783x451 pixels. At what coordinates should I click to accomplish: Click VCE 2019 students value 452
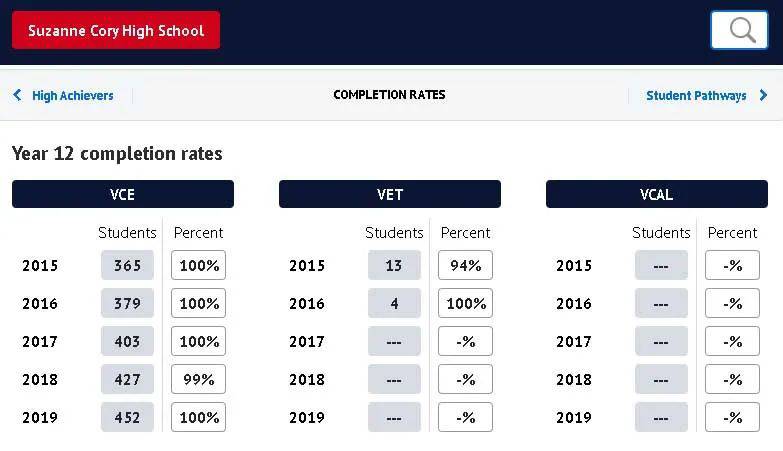[x=127, y=417]
